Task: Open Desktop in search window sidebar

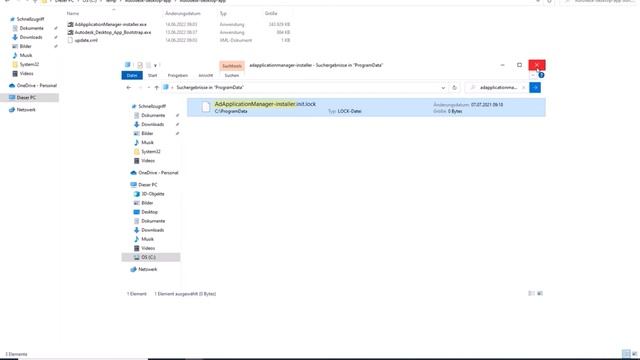Action: click(149, 212)
